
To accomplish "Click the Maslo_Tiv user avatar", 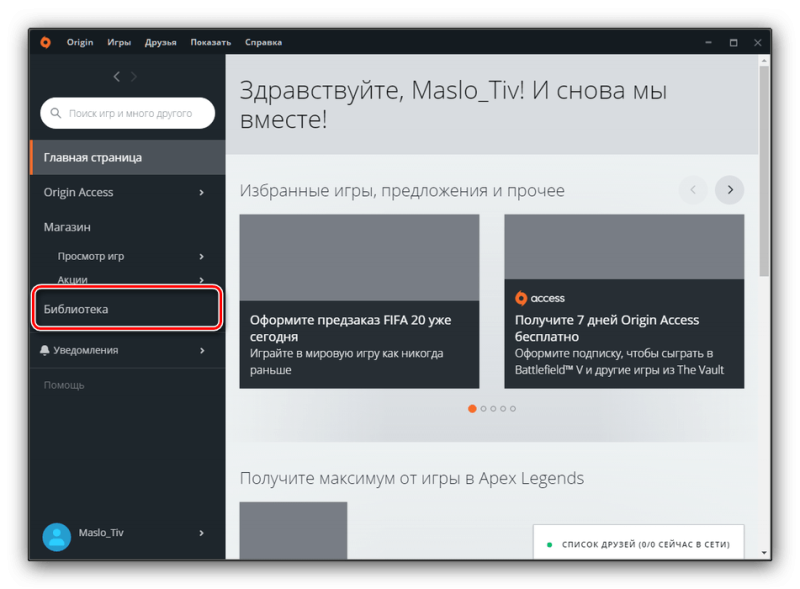I will tap(57, 536).
